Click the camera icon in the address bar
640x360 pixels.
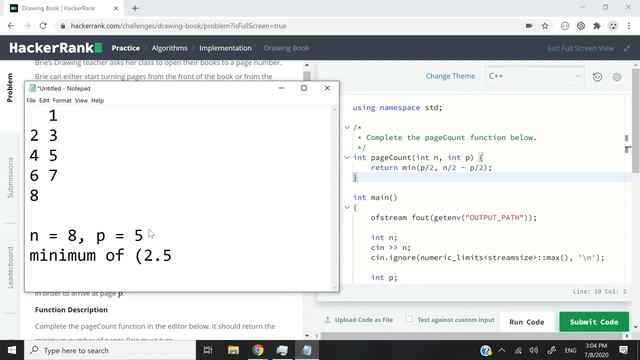(x=529, y=26)
